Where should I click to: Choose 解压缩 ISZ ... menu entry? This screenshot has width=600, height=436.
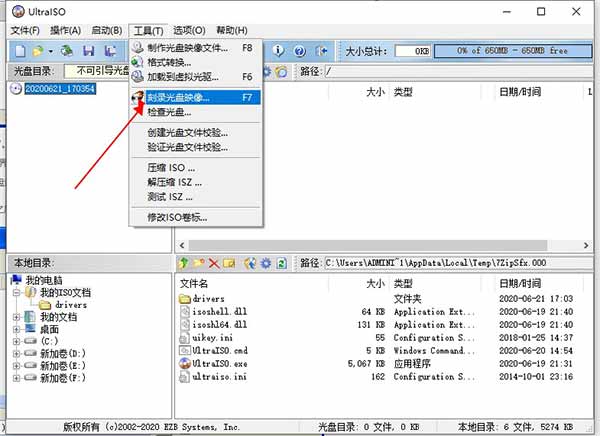point(196,182)
